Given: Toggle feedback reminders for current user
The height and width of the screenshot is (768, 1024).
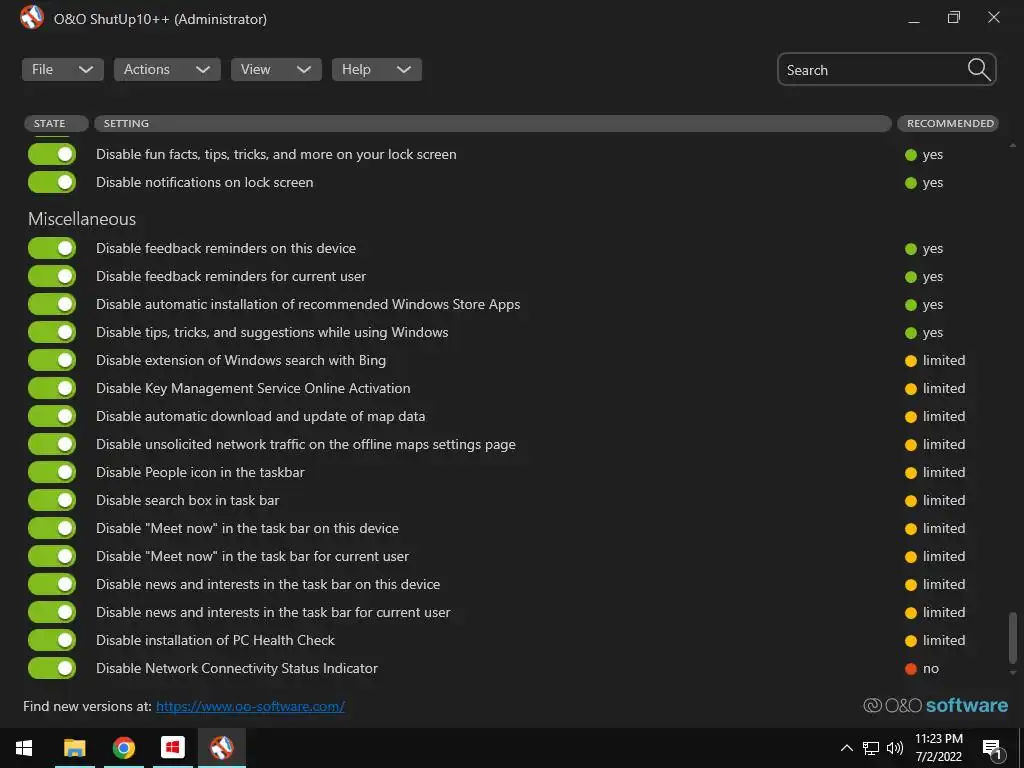Looking at the screenshot, I should pos(52,276).
